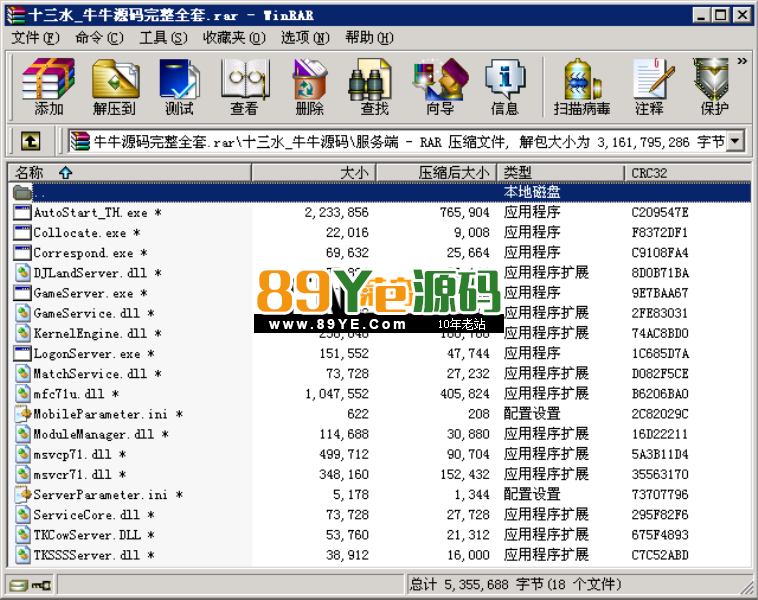Sort by 大小 column header
This screenshot has width=758, height=600.
pos(314,173)
